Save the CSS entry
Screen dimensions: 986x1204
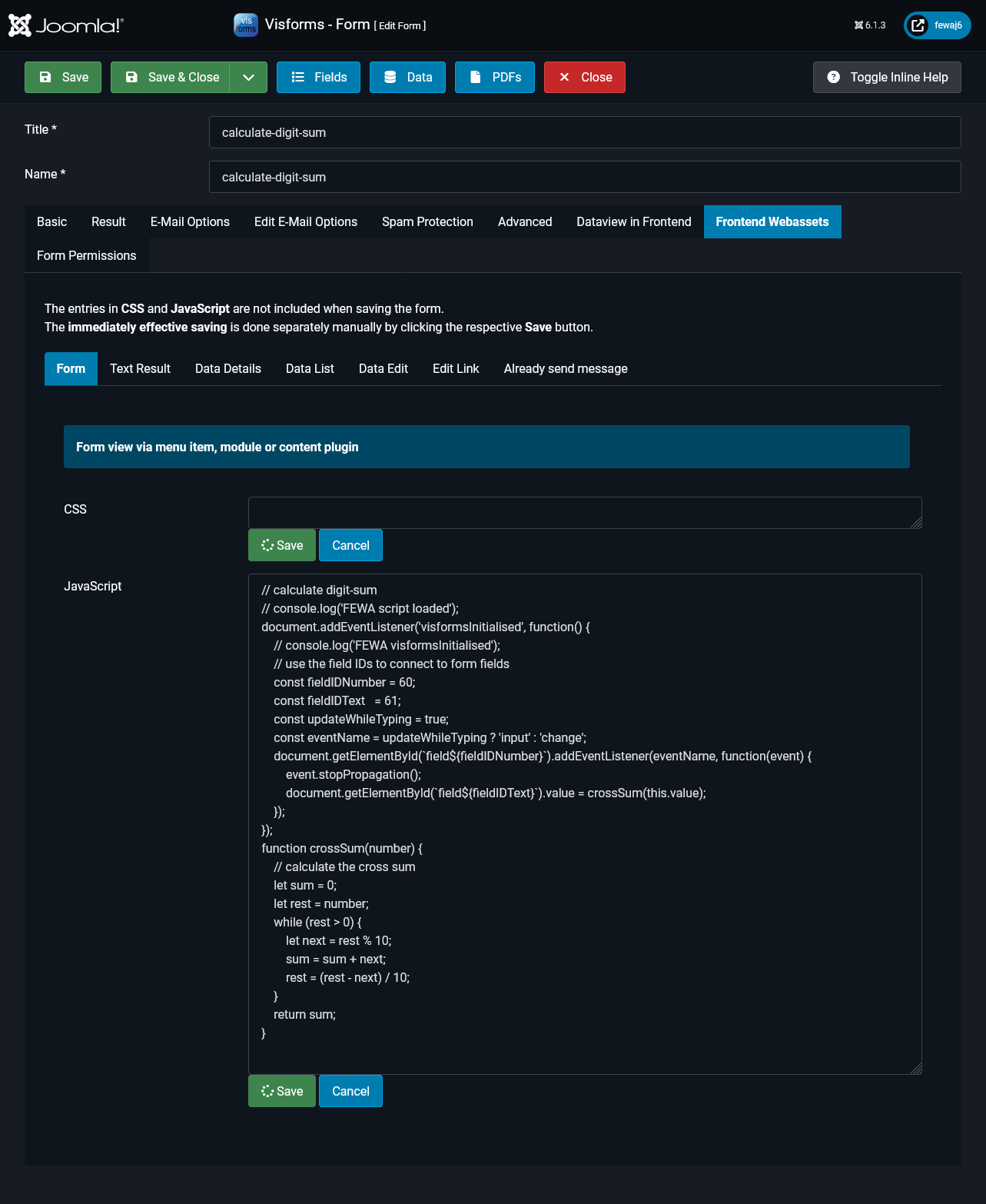coord(282,545)
